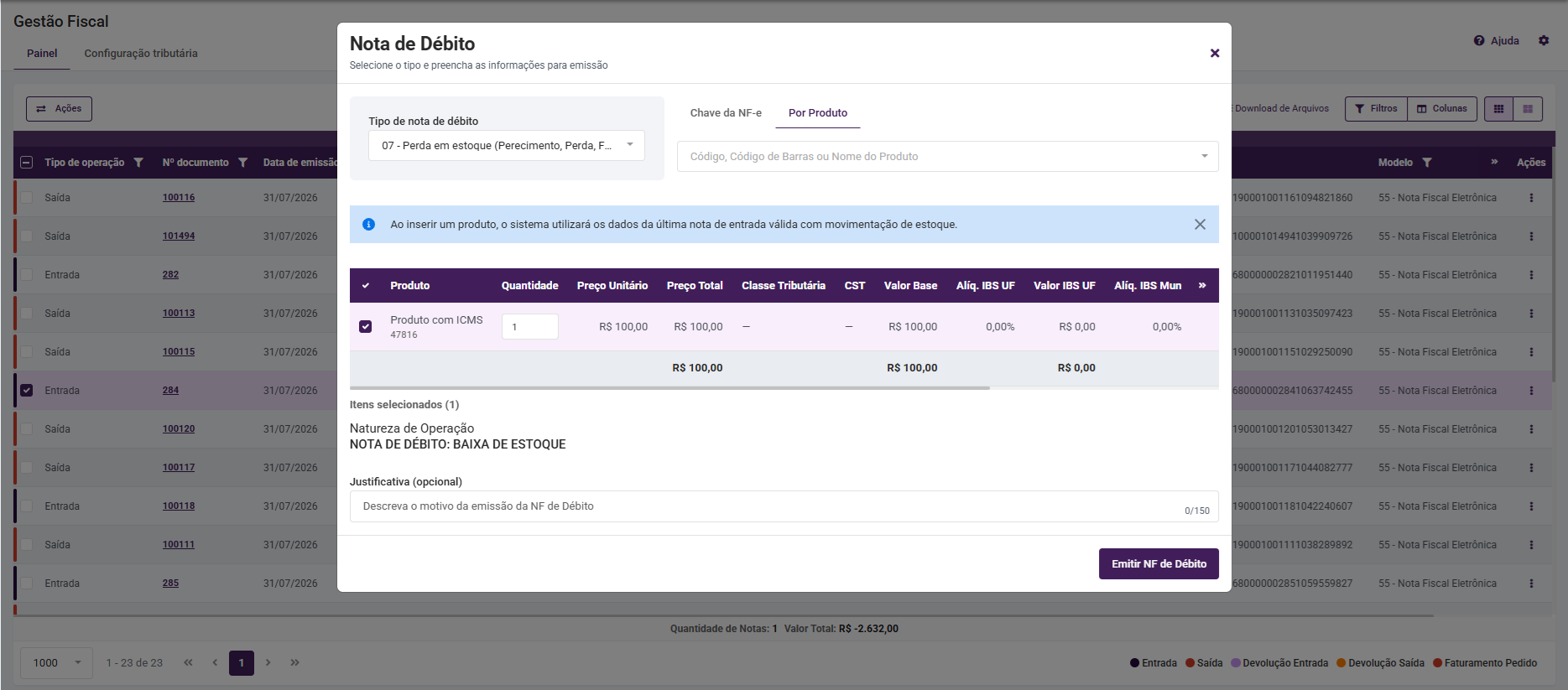The height and width of the screenshot is (690, 1568).
Task: Open actions menu for row 100116
Action: tap(1531, 198)
